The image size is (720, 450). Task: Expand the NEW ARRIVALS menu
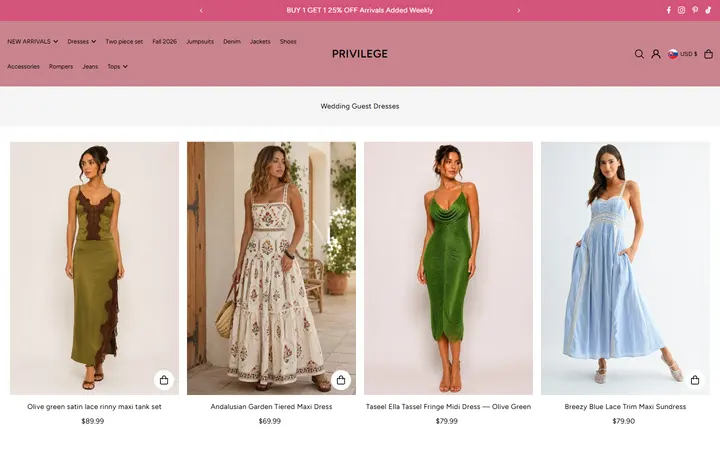click(33, 41)
